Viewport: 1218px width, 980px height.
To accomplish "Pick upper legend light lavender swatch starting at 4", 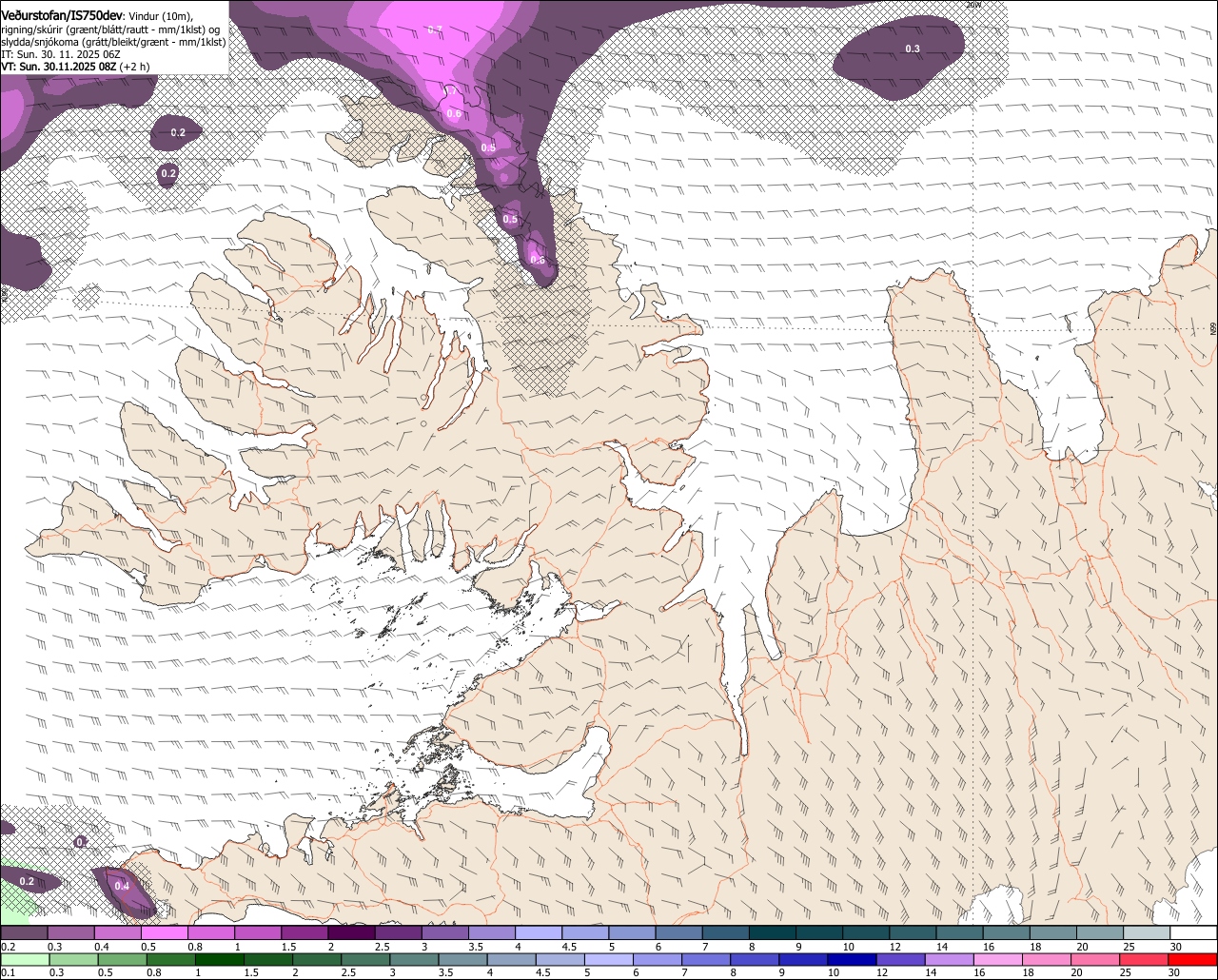I will [539, 933].
